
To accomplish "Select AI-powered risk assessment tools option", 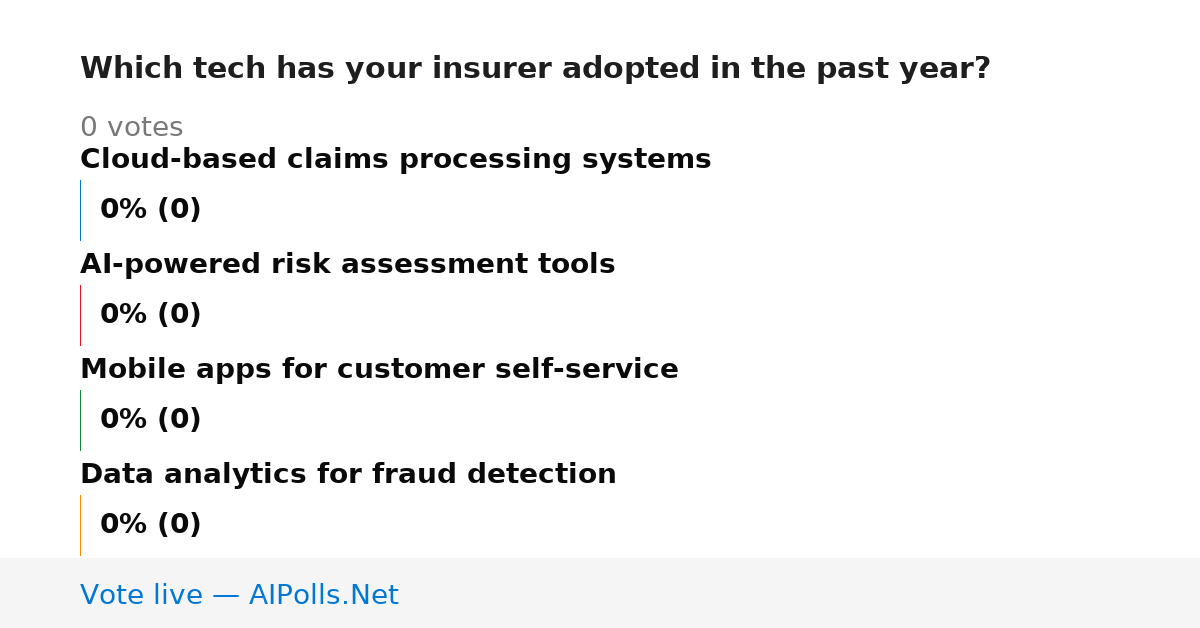I will point(347,265).
